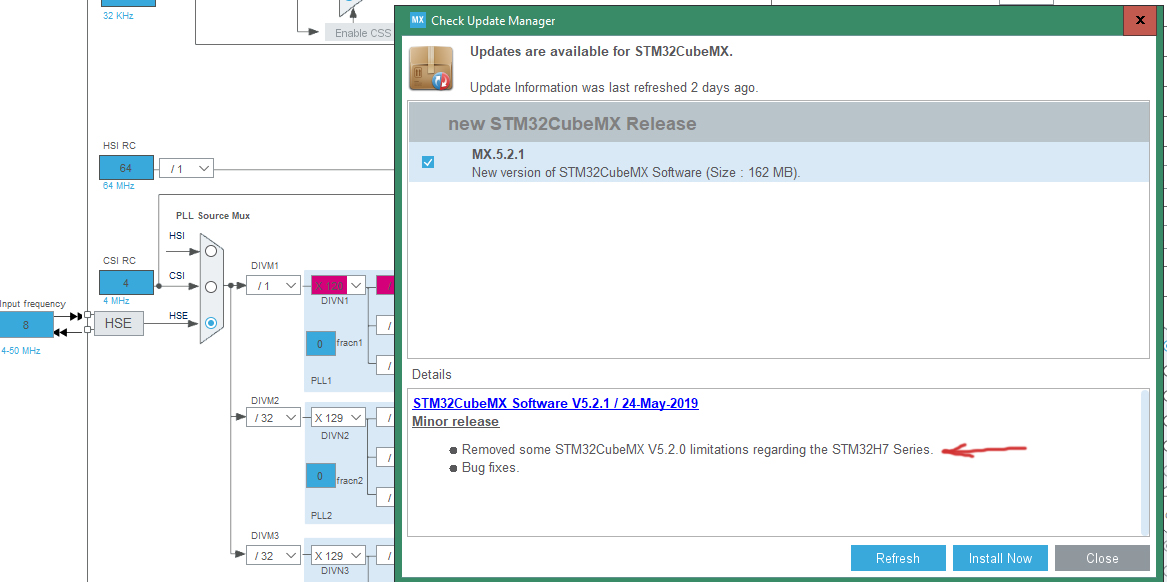Open the HSI RC /1 divider dropdown
Screen dimensions: 1167x582
click(x=186, y=168)
